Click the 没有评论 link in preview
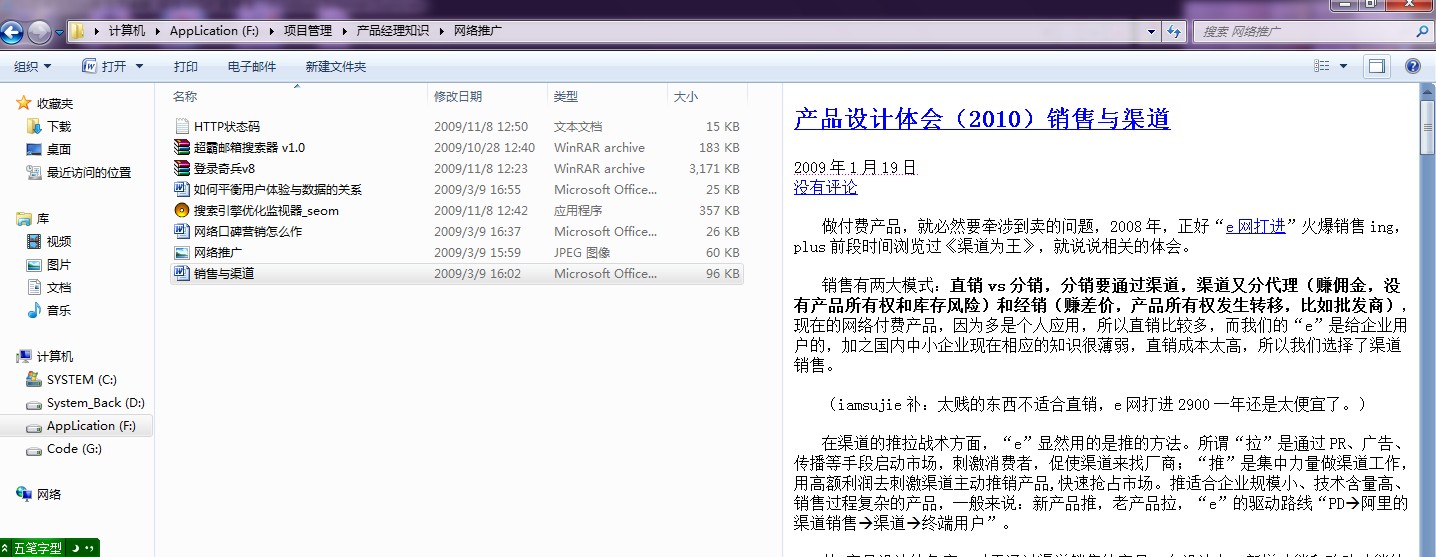 click(825, 187)
